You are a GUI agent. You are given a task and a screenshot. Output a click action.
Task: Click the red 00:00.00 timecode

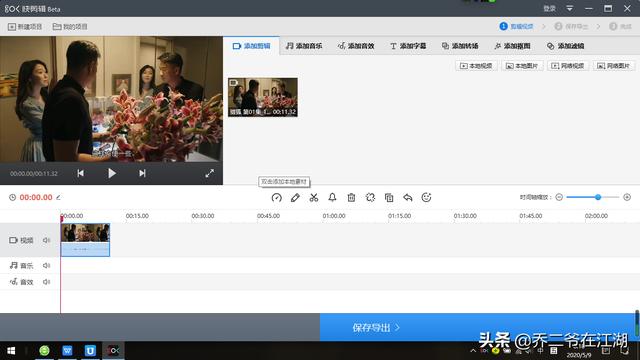(x=36, y=198)
